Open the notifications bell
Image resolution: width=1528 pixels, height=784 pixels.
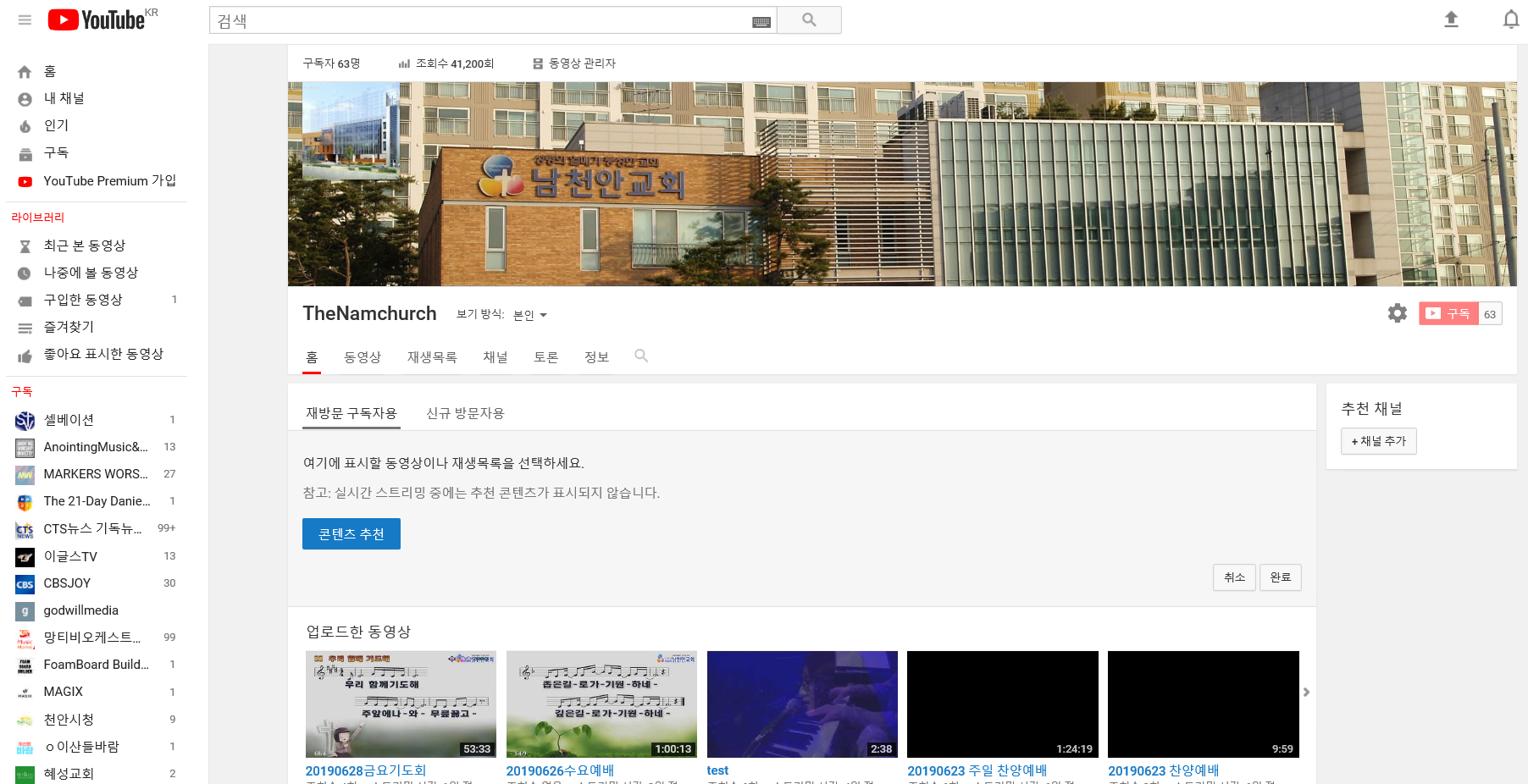tap(1510, 19)
